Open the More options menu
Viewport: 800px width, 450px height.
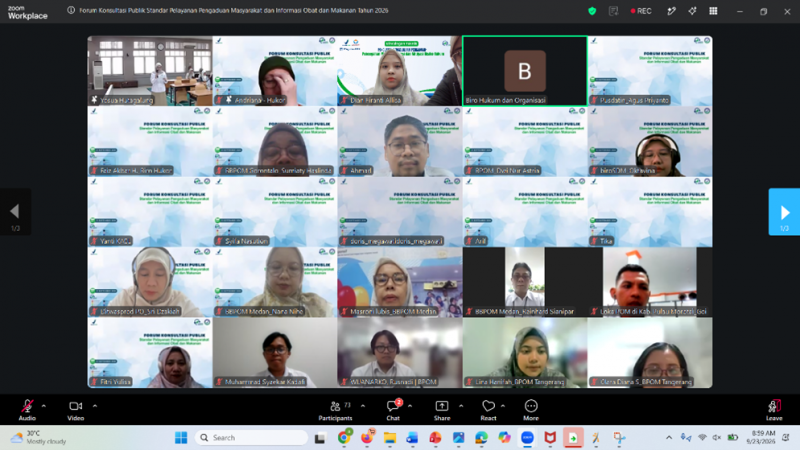coord(531,410)
